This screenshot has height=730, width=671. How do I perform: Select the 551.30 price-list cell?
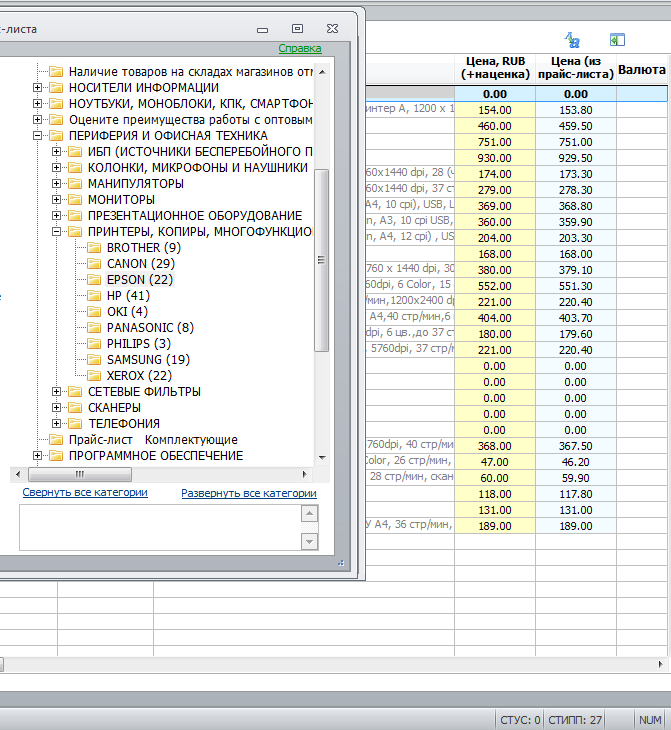coord(576,286)
